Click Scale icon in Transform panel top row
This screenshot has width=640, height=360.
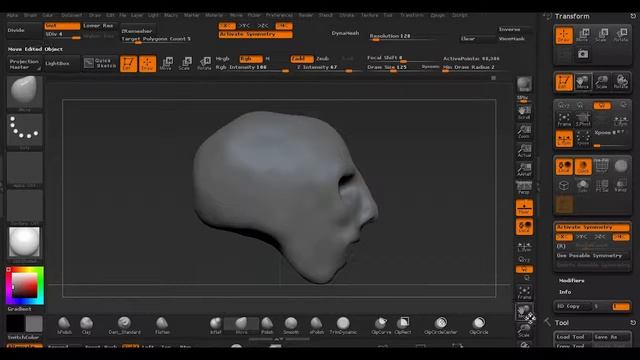pyautogui.click(x=602, y=35)
